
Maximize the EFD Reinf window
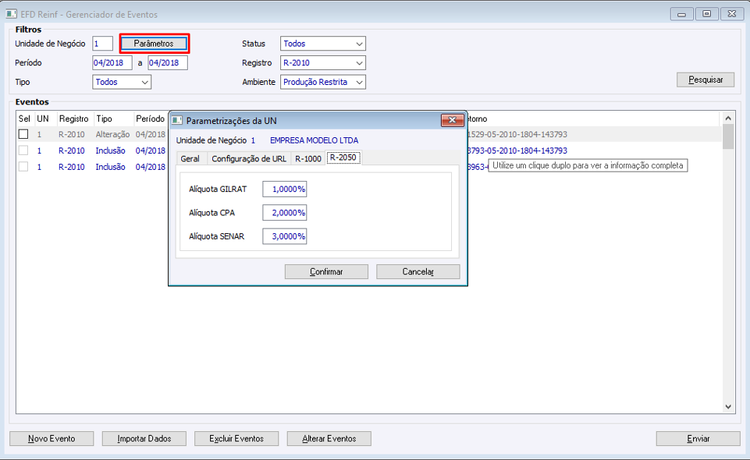[707, 14]
